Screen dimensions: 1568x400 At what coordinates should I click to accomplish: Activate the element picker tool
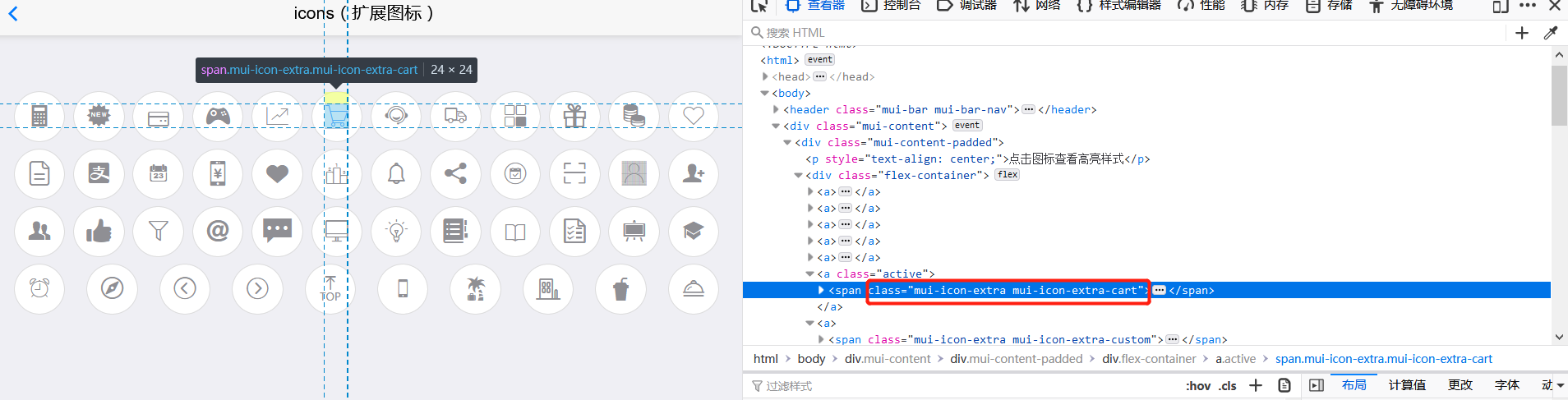759,6
